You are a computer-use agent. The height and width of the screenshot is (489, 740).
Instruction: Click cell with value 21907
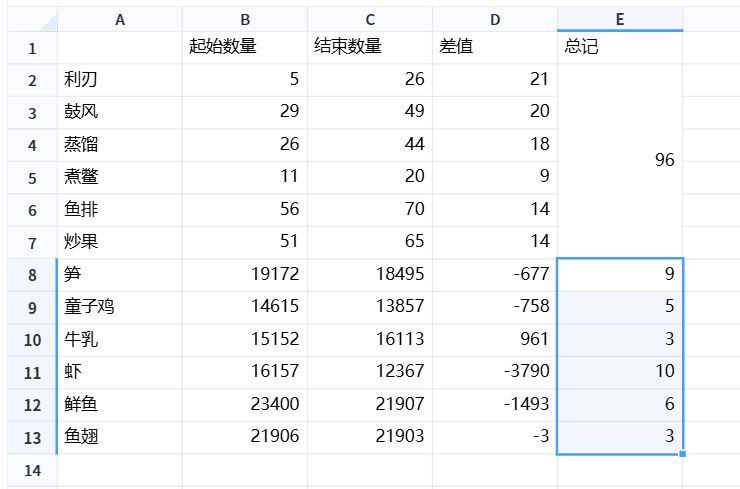point(370,405)
